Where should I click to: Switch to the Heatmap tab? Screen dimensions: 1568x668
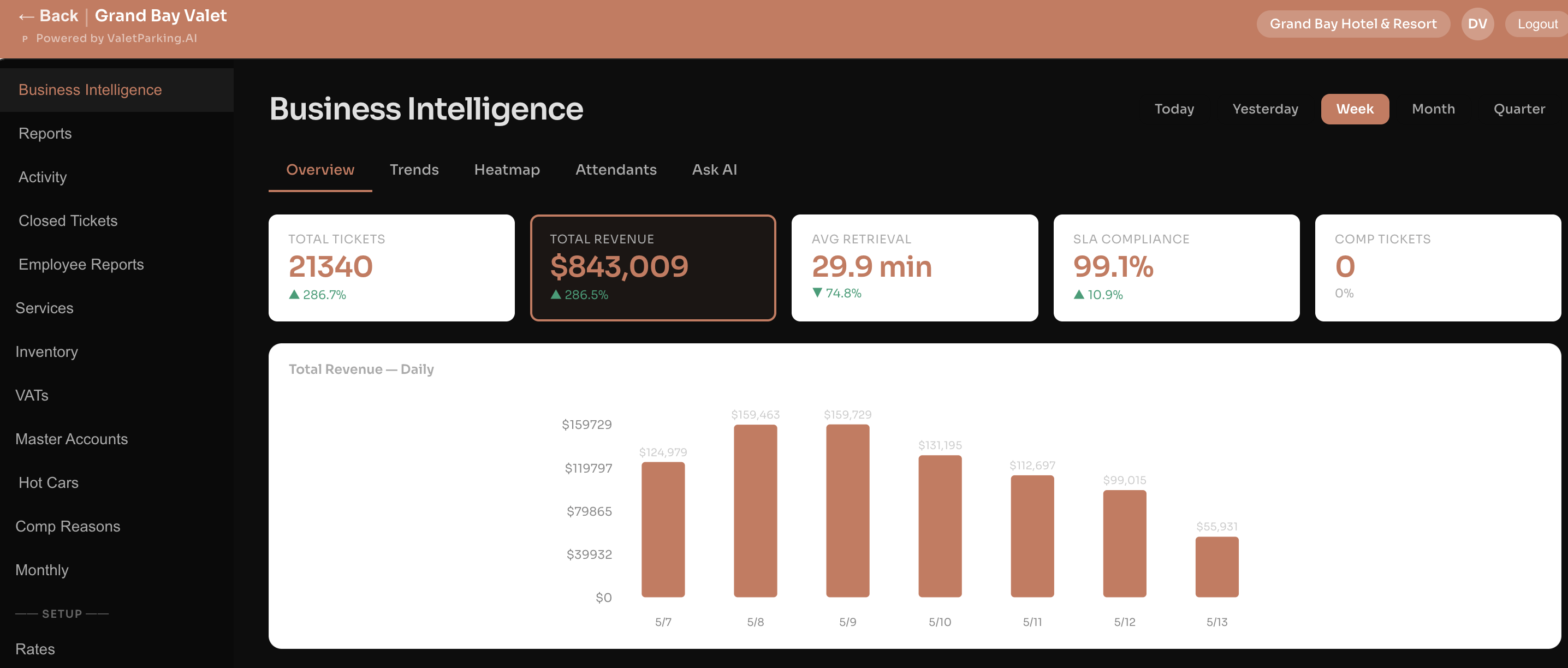coord(507,170)
